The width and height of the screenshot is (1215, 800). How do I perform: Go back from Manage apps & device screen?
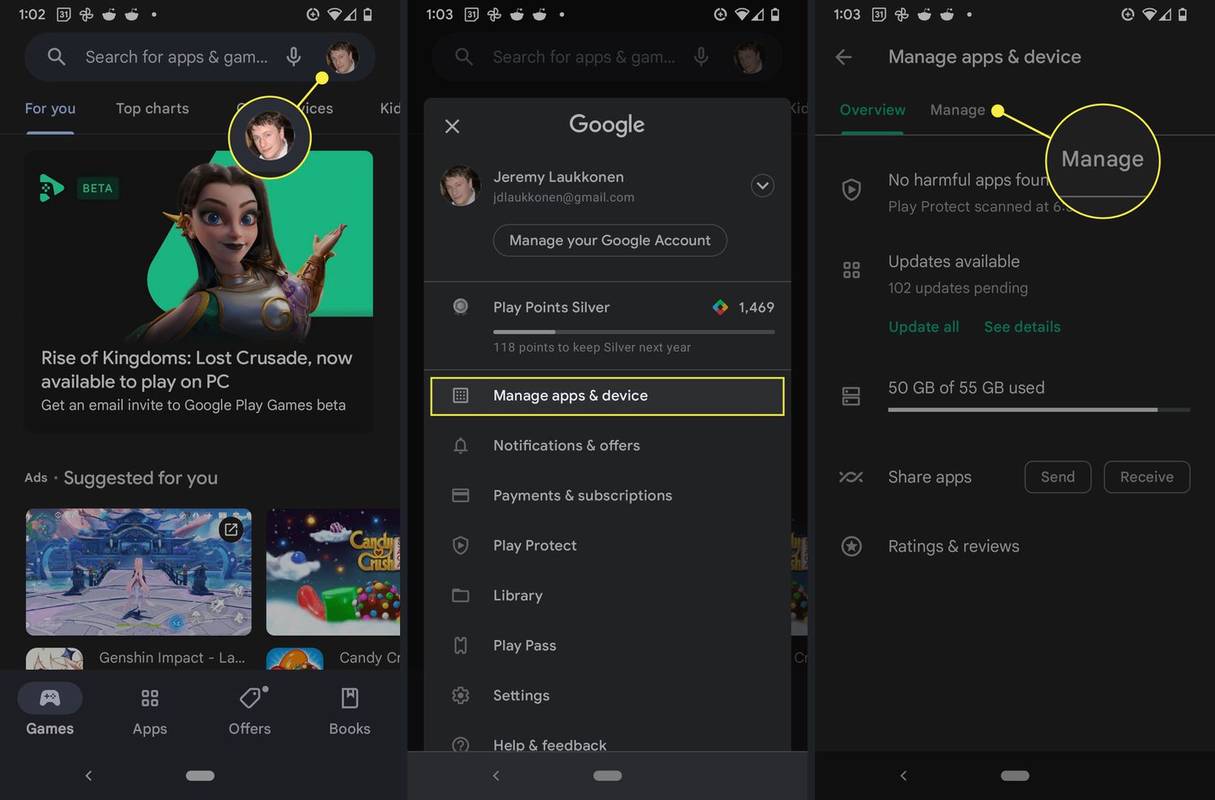click(844, 57)
